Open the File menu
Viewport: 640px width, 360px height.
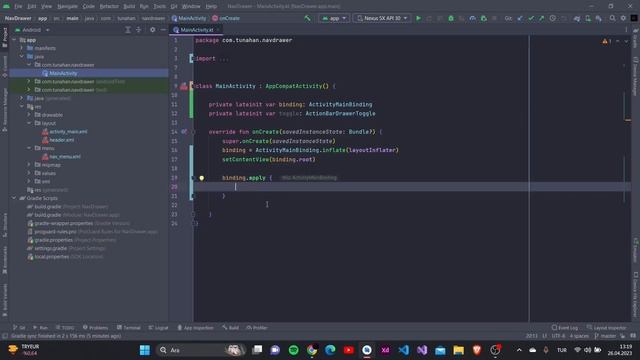18,6
